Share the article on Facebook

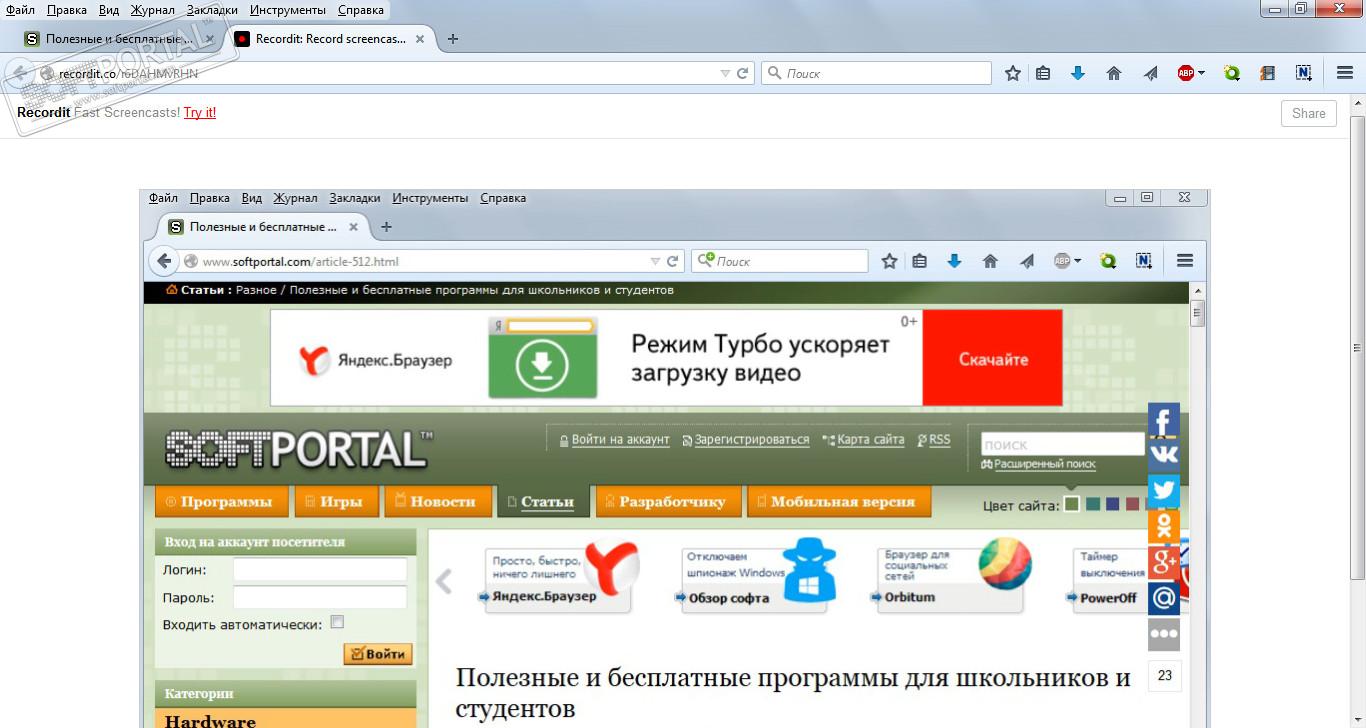click(1164, 420)
